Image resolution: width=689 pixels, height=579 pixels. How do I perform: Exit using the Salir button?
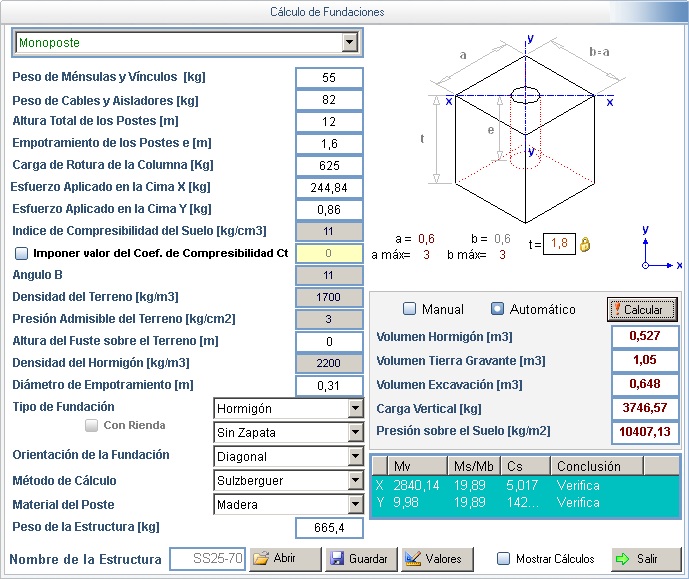click(646, 559)
